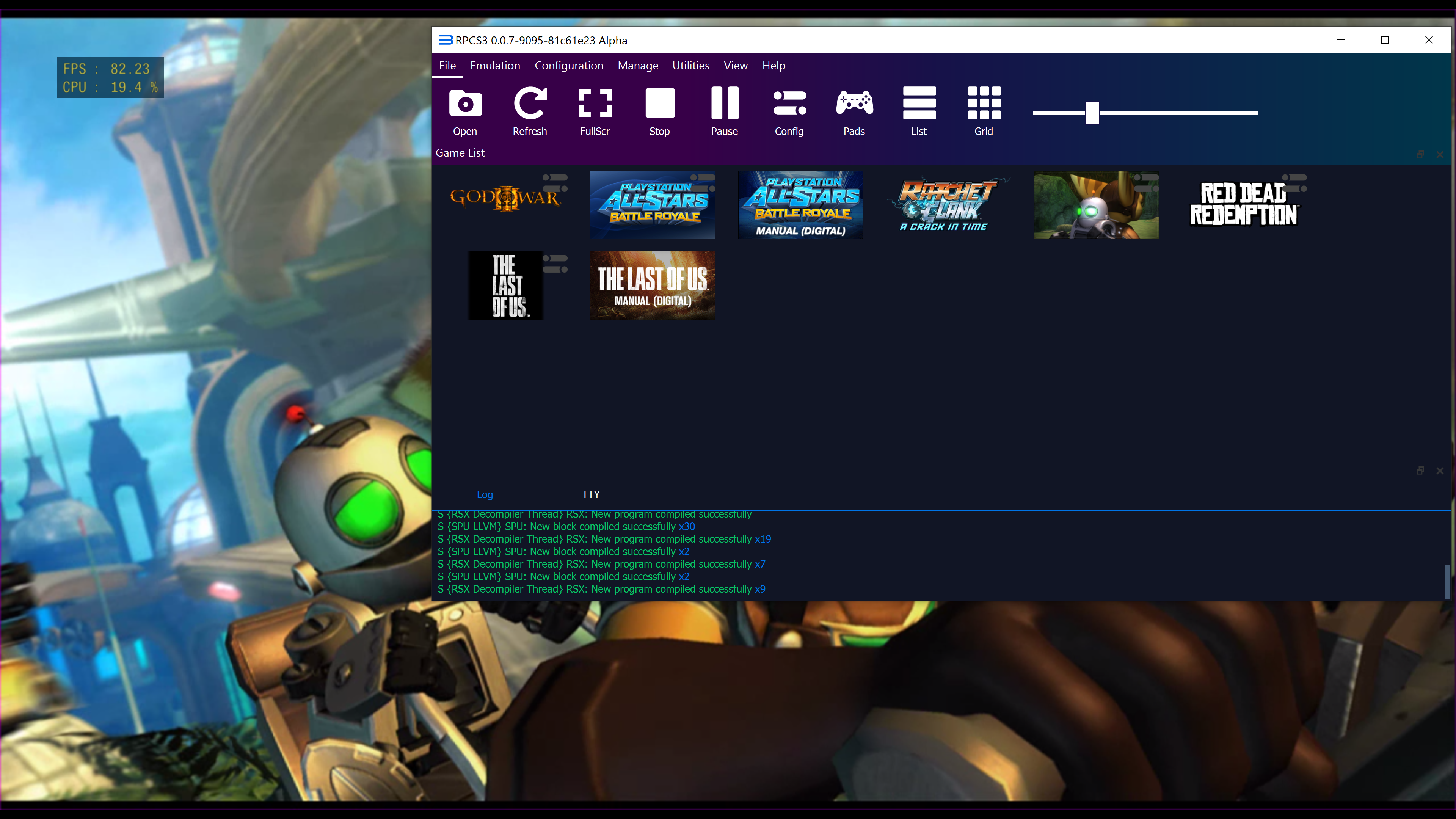1456x819 pixels.
Task: Click the icon size slider handle
Action: click(1092, 113)
